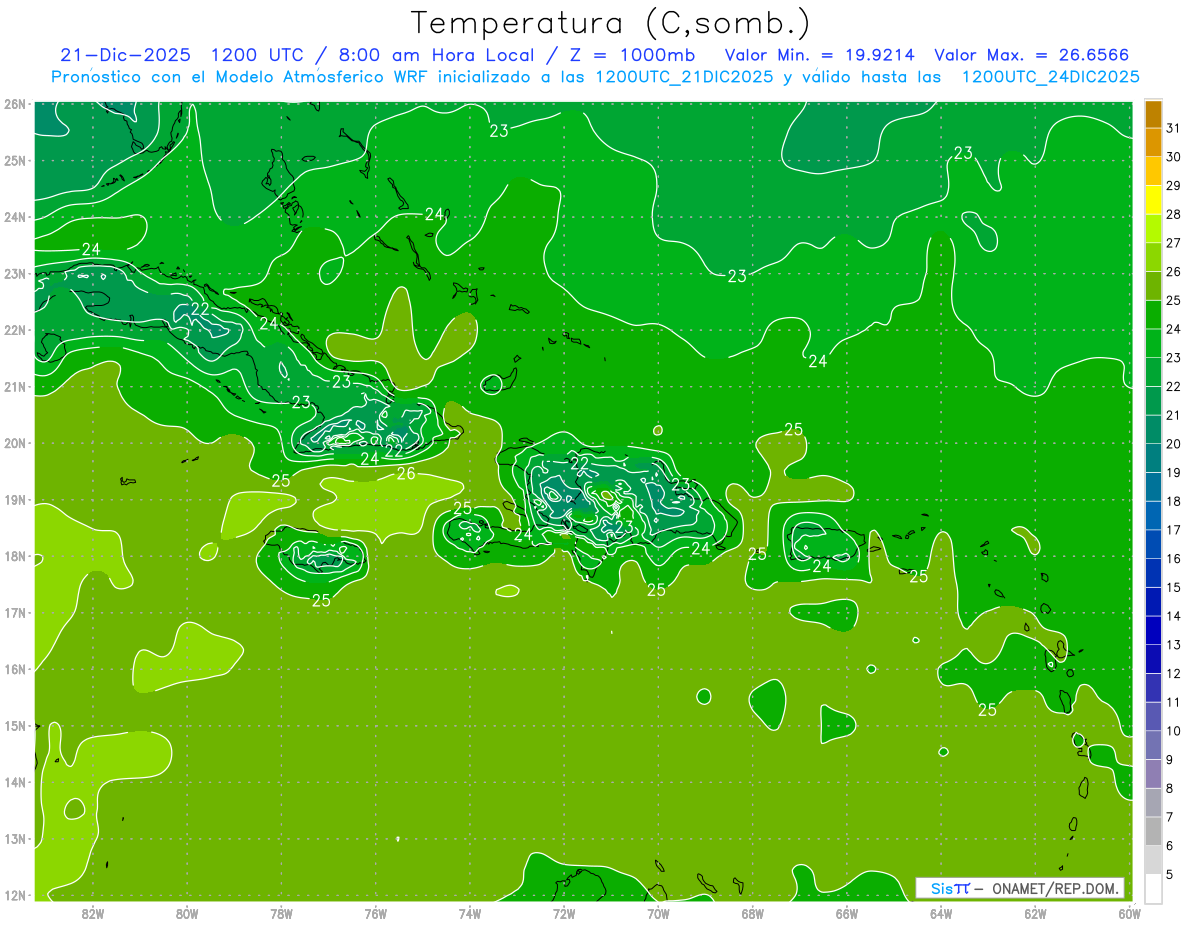Click the 'Z = 1000mb' level text
This screenshot has height=927, width=1200.
click(x=624, y=55)
